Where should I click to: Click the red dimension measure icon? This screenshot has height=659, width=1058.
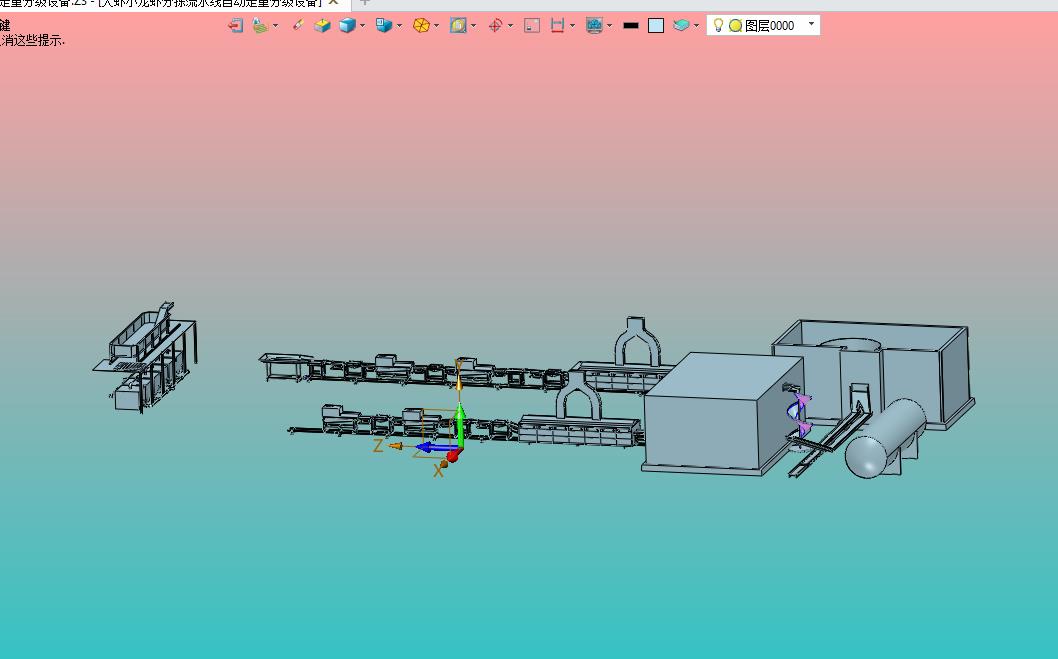(557, 26)
